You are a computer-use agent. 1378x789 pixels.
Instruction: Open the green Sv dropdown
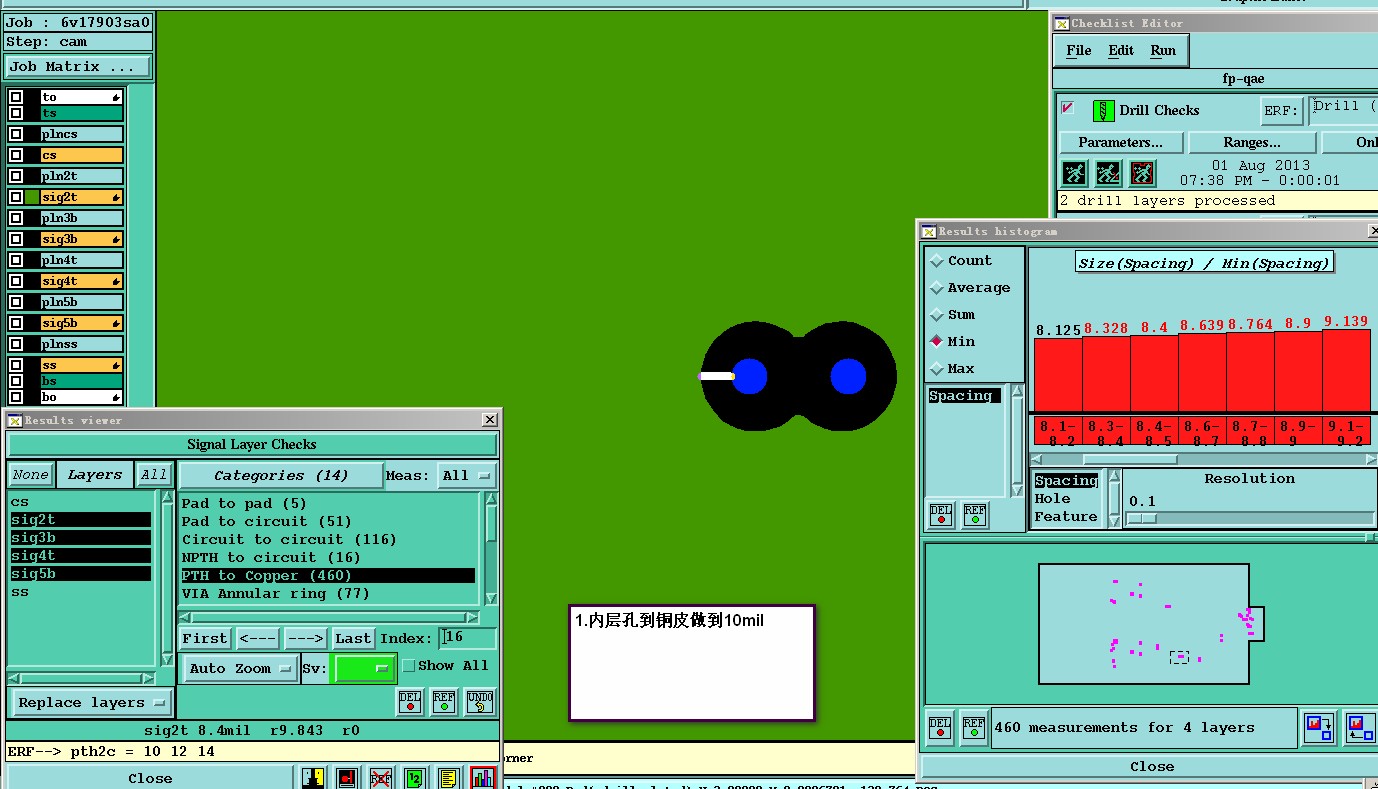tap(364, 669)
